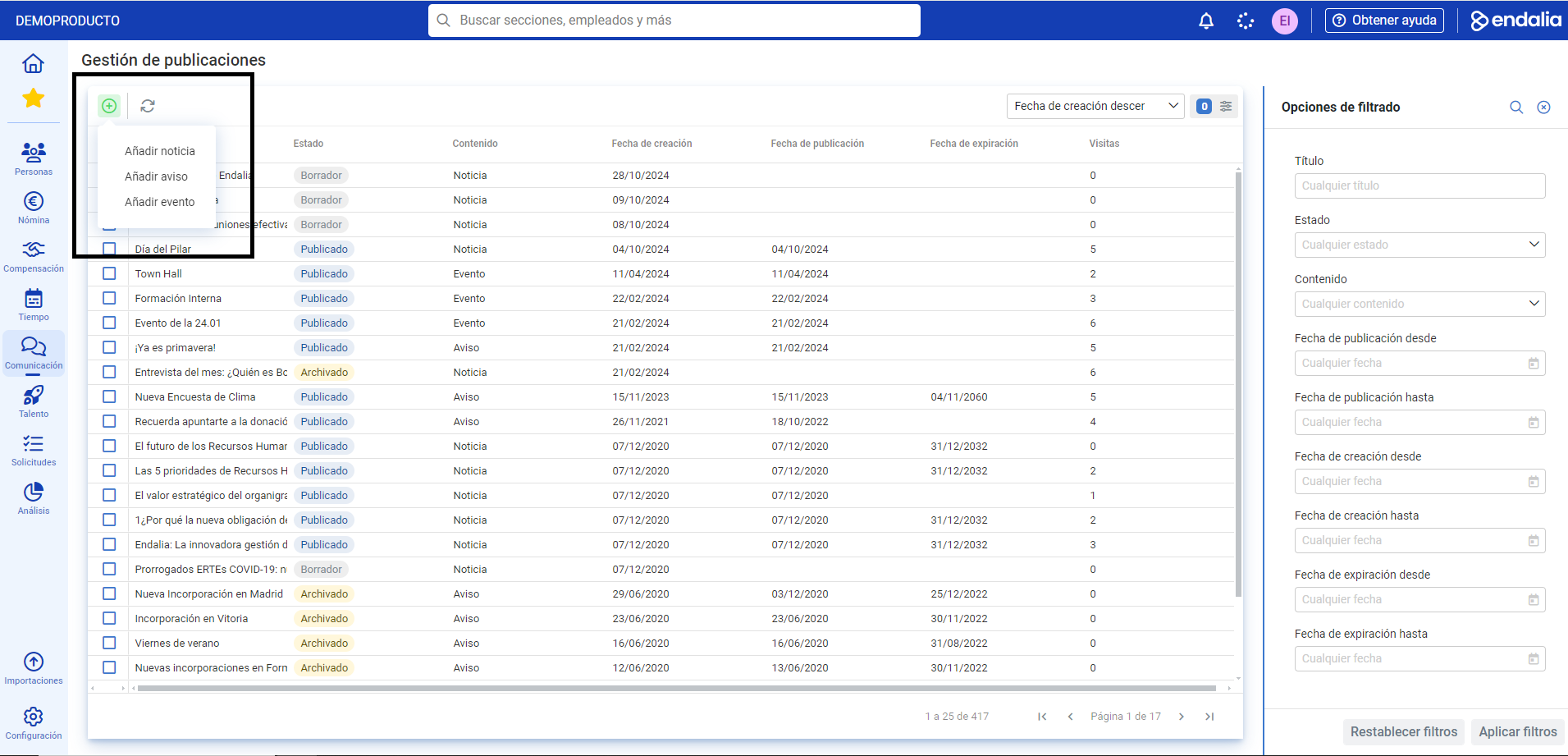Screen dimensions: 1568x756
Task: Open the Talento rocket section
Action: [34, 401]
